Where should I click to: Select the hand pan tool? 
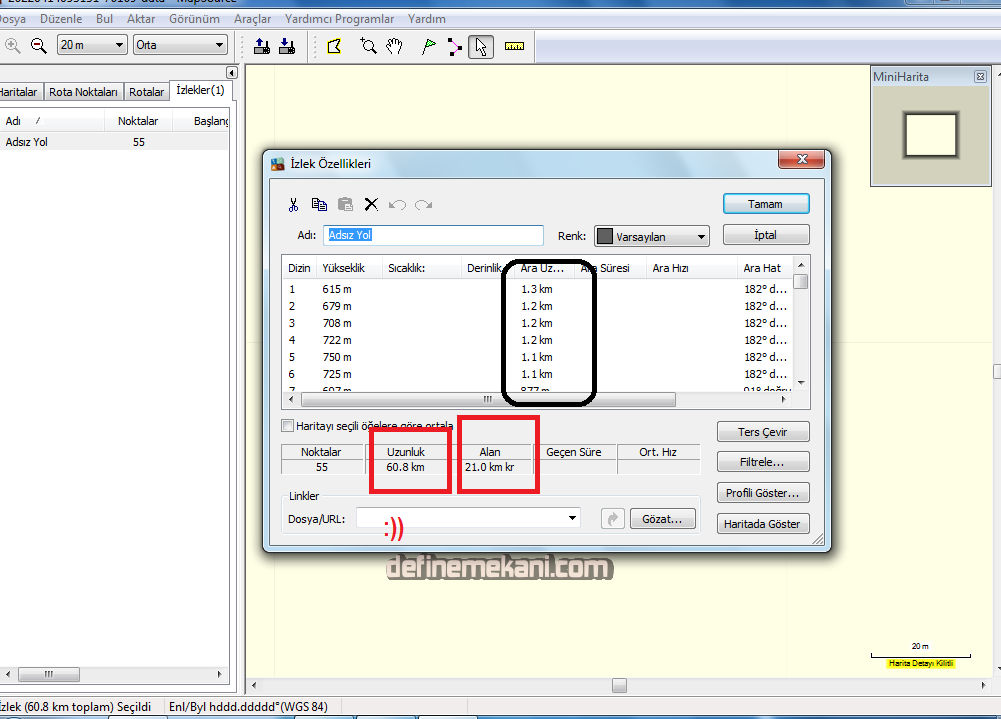pos(395,46)
